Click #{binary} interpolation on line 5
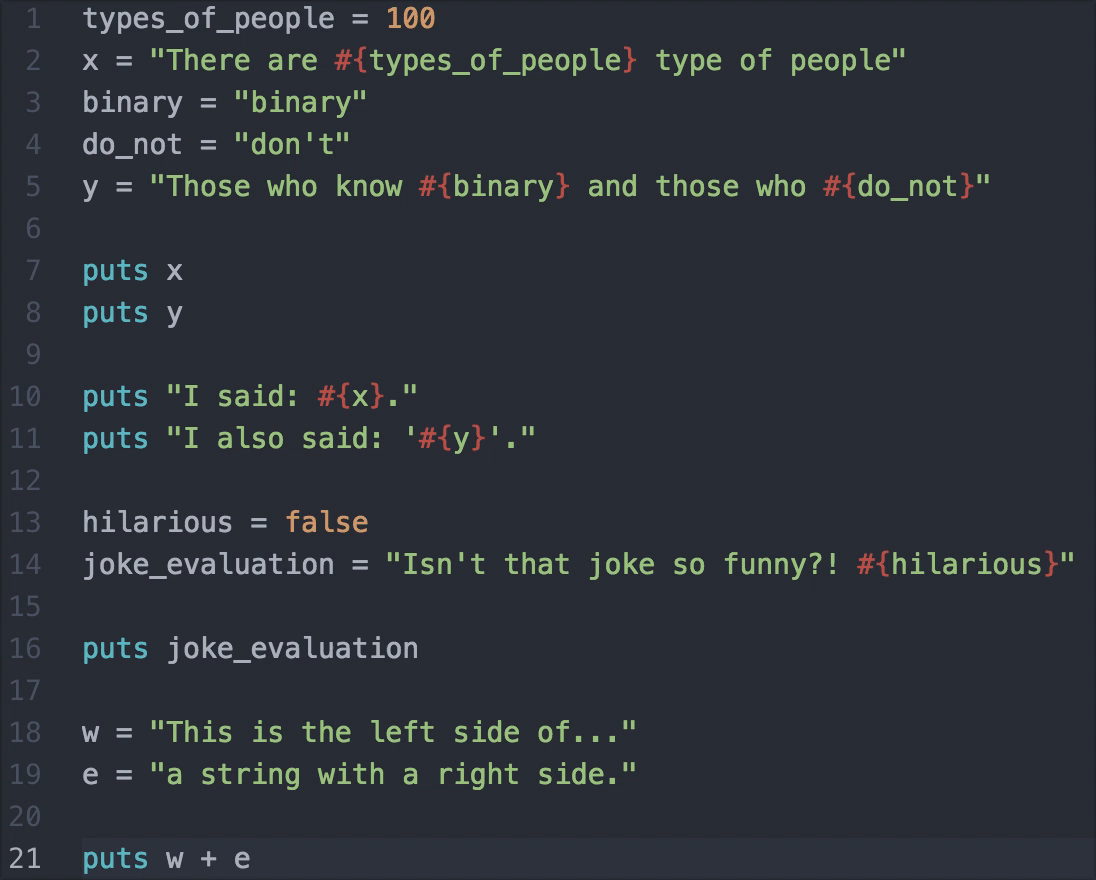 (494, 187)
